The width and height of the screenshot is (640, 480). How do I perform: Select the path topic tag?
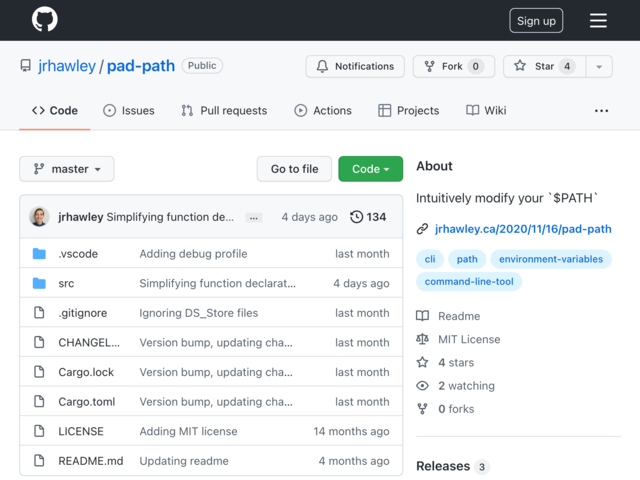(x=467, y=259)
